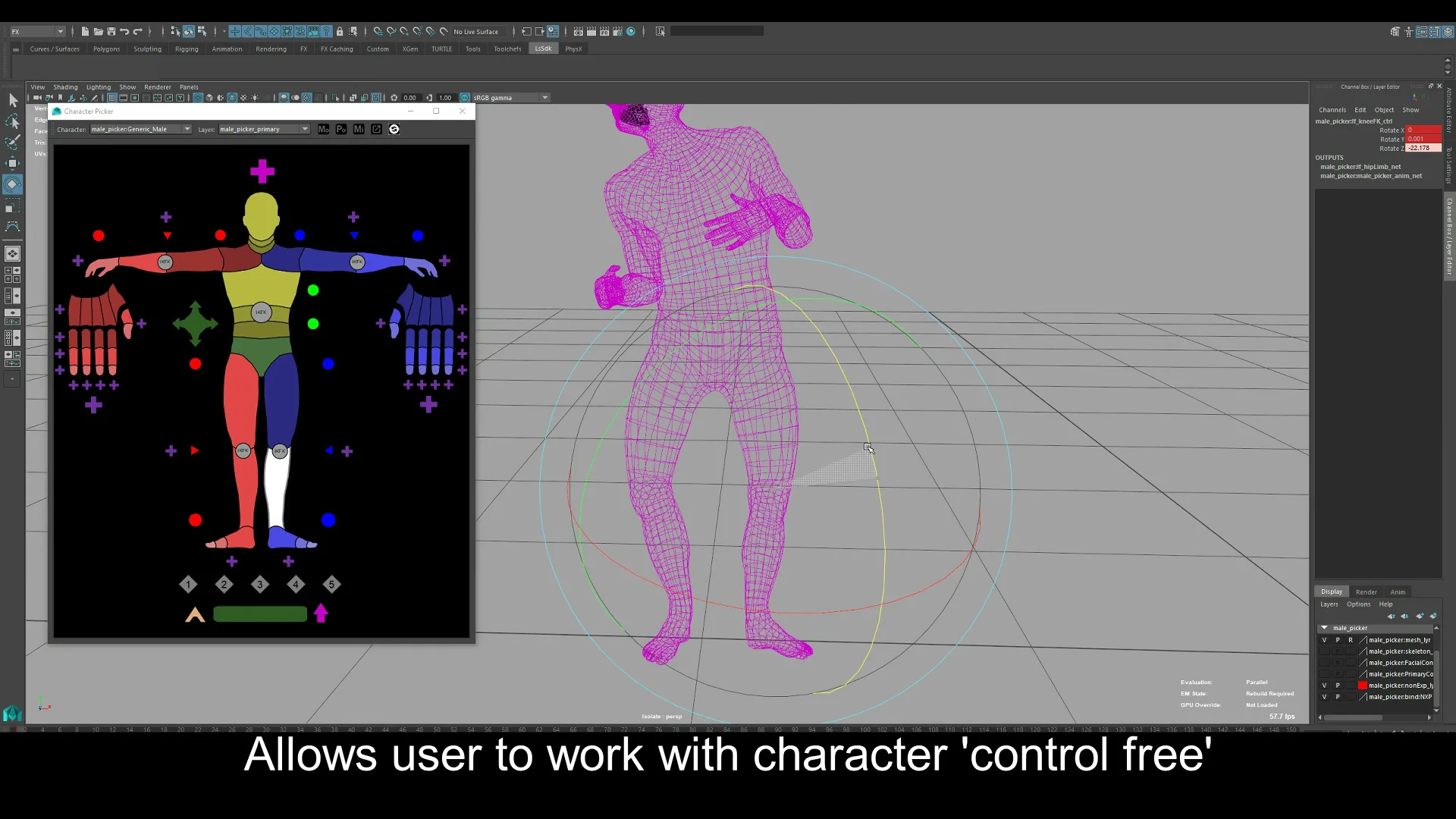Click Help in the Display layers panel
This screenshot has width=1456, height=819.
(x=1385, y=604)
